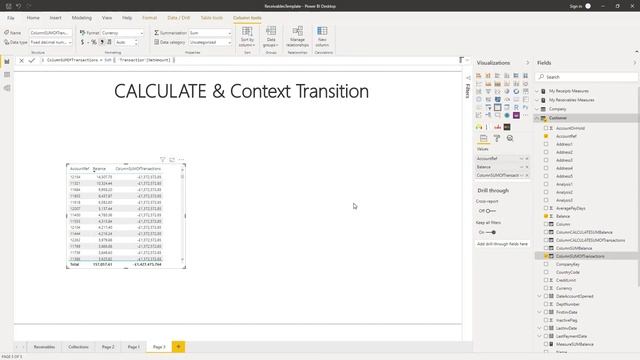Open the Table tools ribbon tab
This screenshot has height=360, width=640.
click(x=211, y=18)
